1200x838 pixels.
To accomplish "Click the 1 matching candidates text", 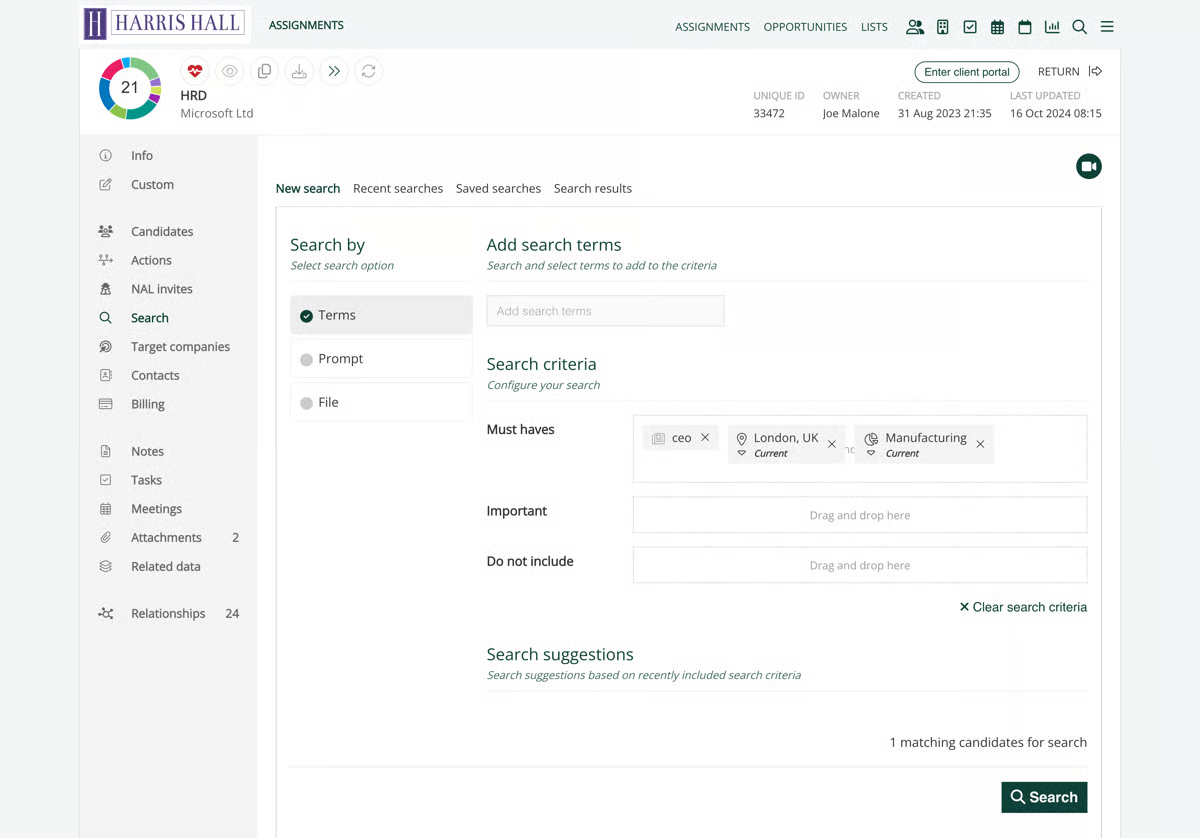I will (x=988, y=743).
